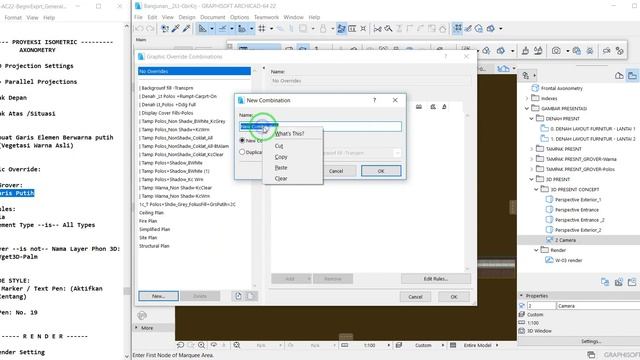
Task: Switch Navigator to Project Map icon
Action: click(619, 76)
